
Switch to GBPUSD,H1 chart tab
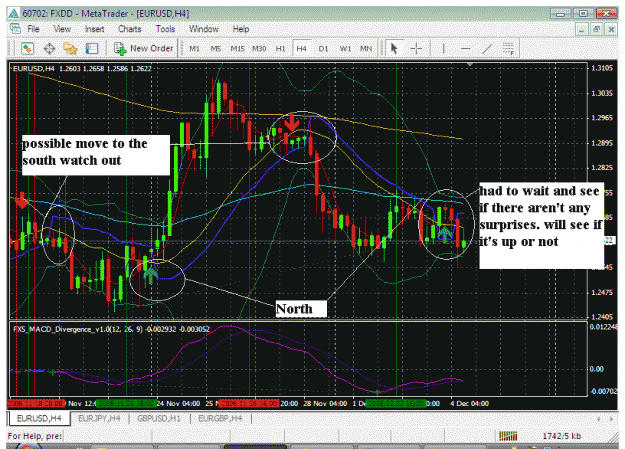[159, 418]
